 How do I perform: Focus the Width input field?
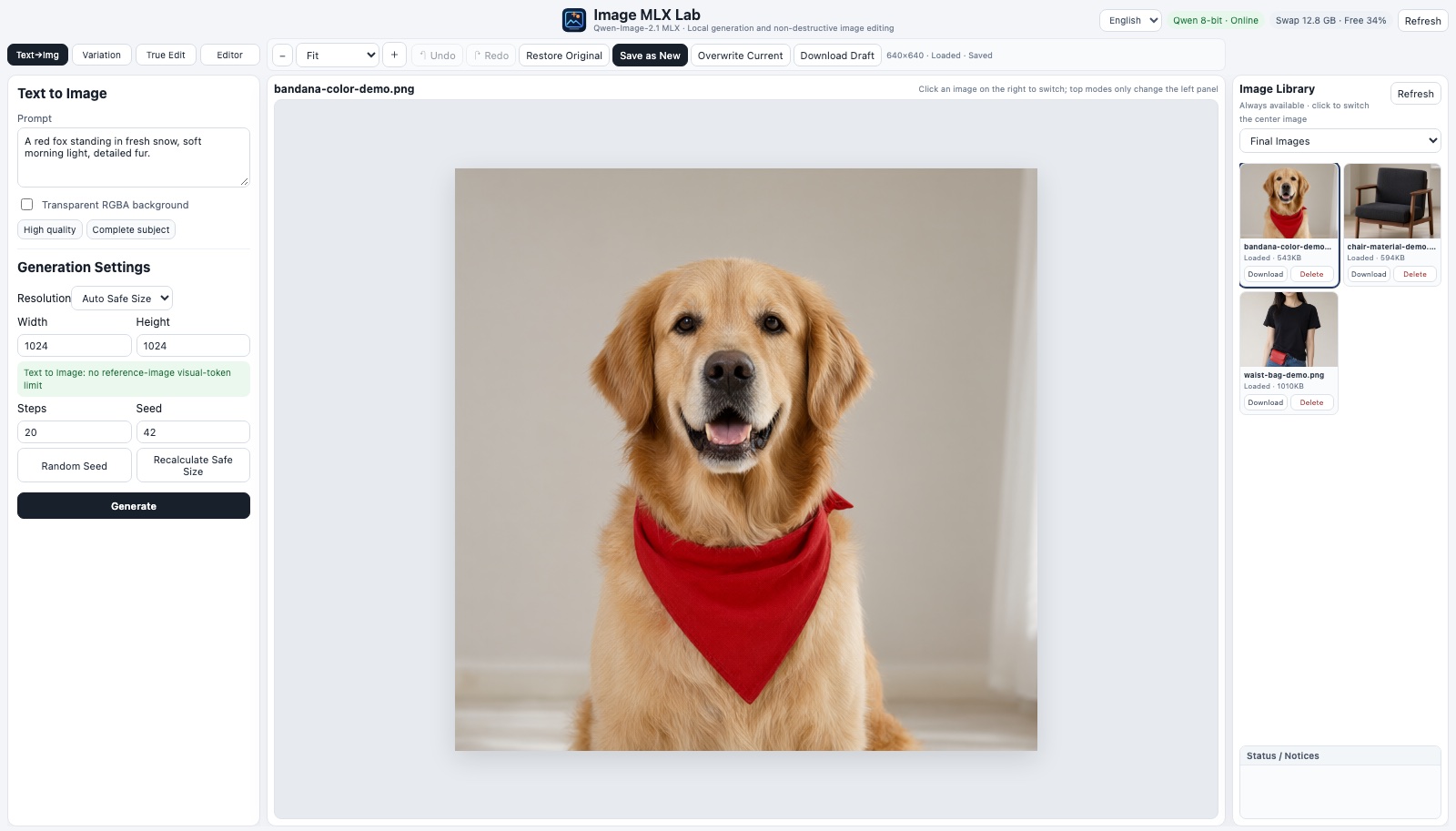click(x=75, y=346)
